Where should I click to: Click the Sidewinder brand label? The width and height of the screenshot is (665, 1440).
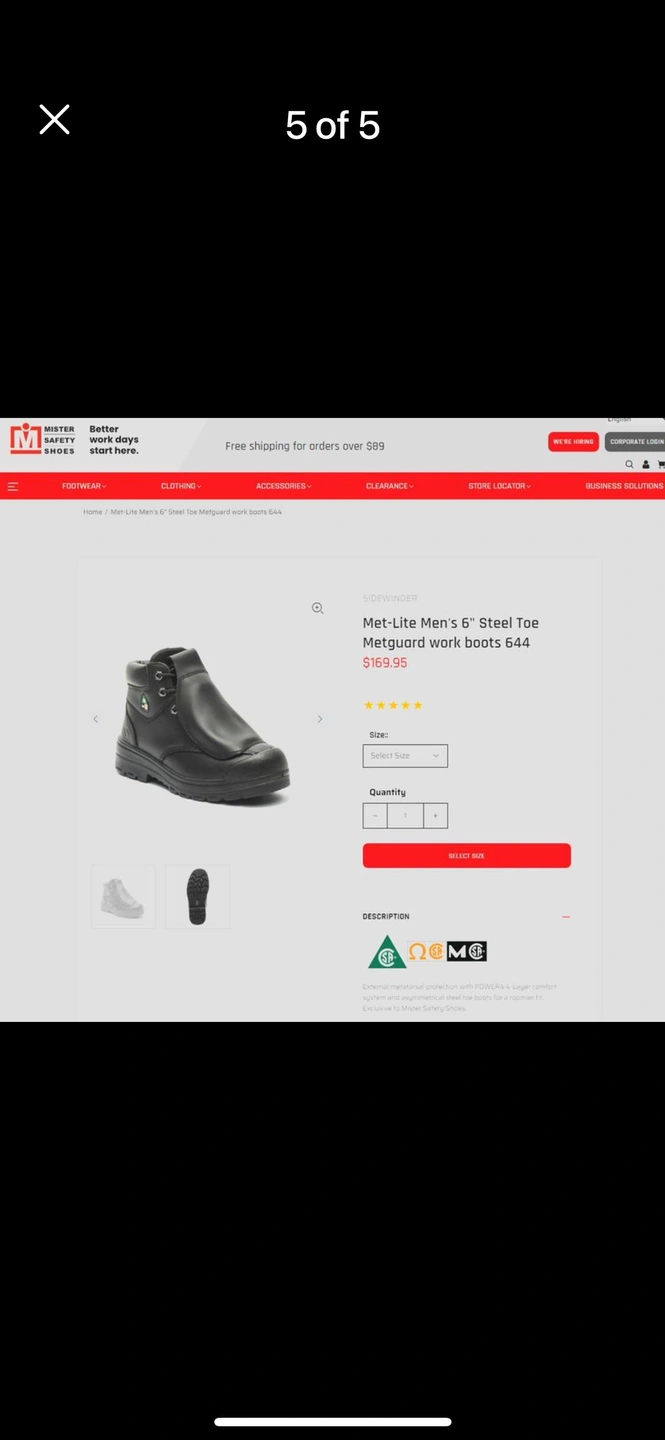(390, 598)
